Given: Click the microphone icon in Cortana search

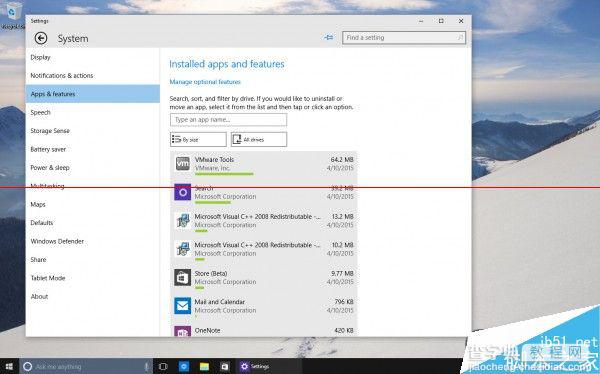Looking at the screenshot, I should (x=147, y=366).
